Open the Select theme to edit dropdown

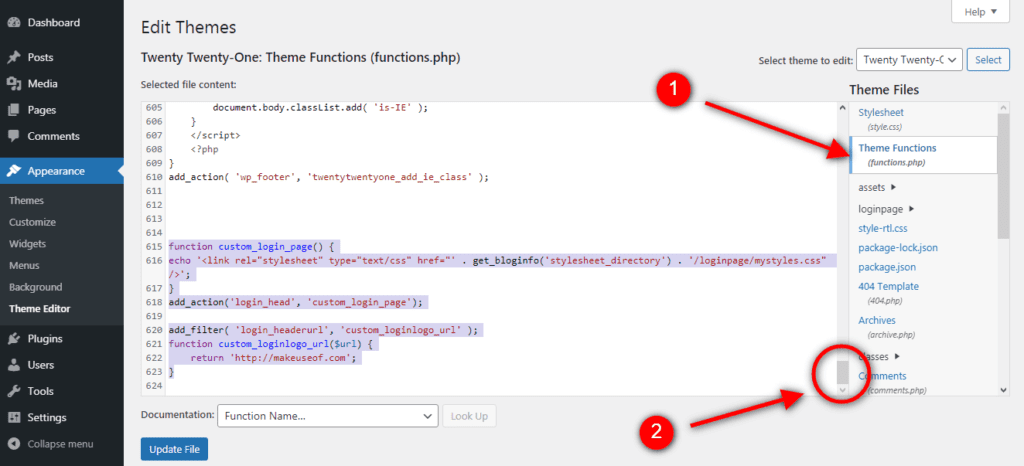910,59
